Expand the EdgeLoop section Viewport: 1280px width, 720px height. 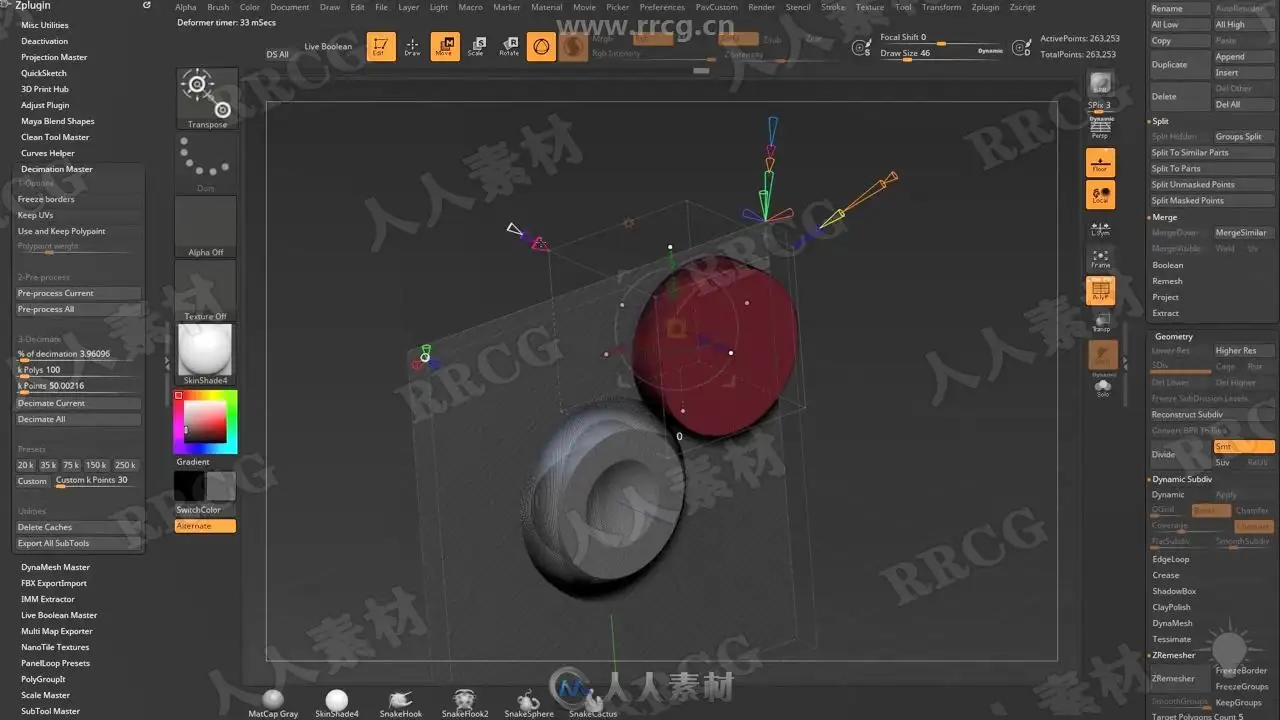click(x=1171, y=559)
